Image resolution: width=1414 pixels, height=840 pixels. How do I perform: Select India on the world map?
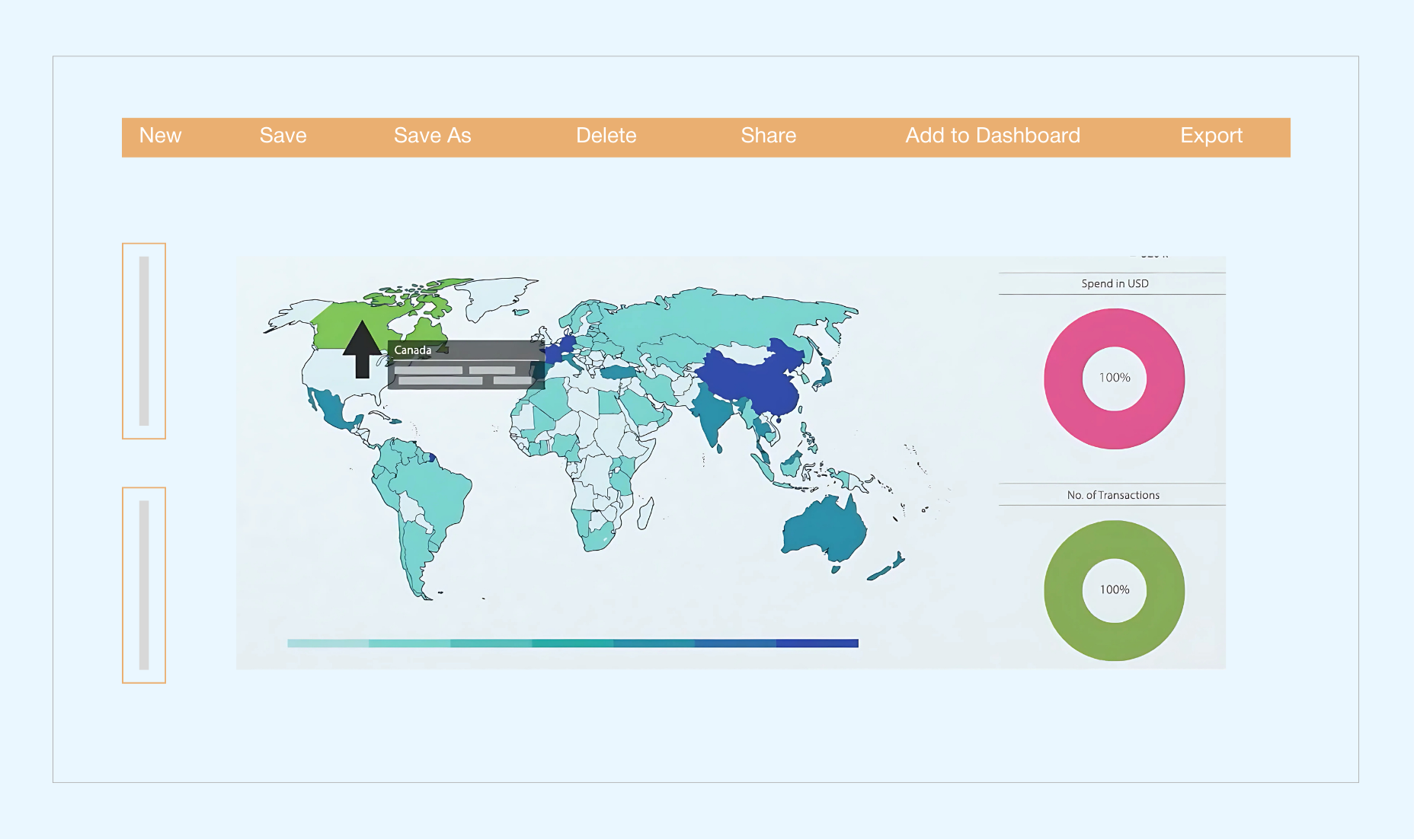pyautogui.click(x=713, y=415)
